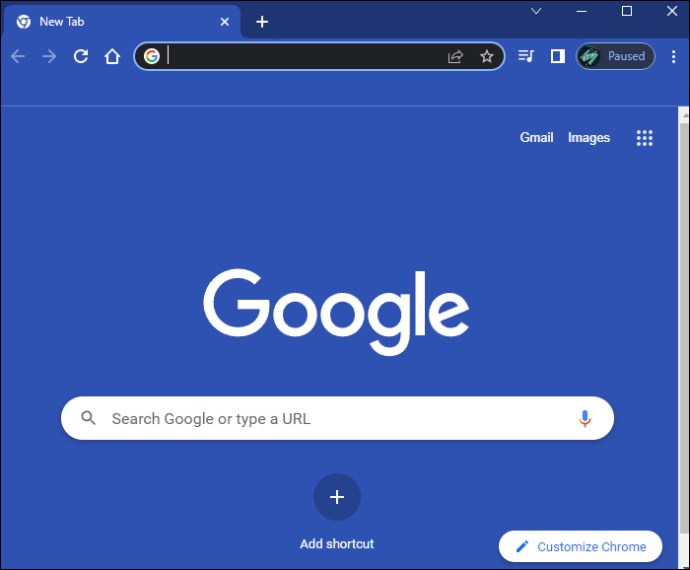Click the Chrome icon on the tab
The height and width of the screenshot is (570, 690).
point(24,22)
